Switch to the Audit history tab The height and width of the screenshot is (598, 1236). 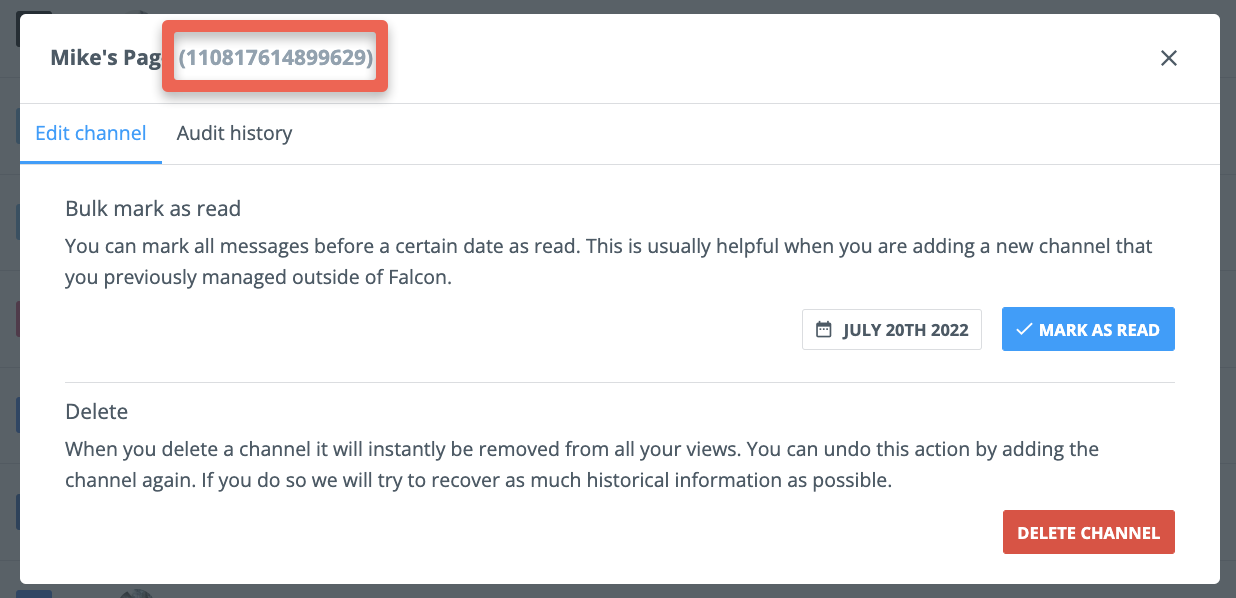[234, 133]
